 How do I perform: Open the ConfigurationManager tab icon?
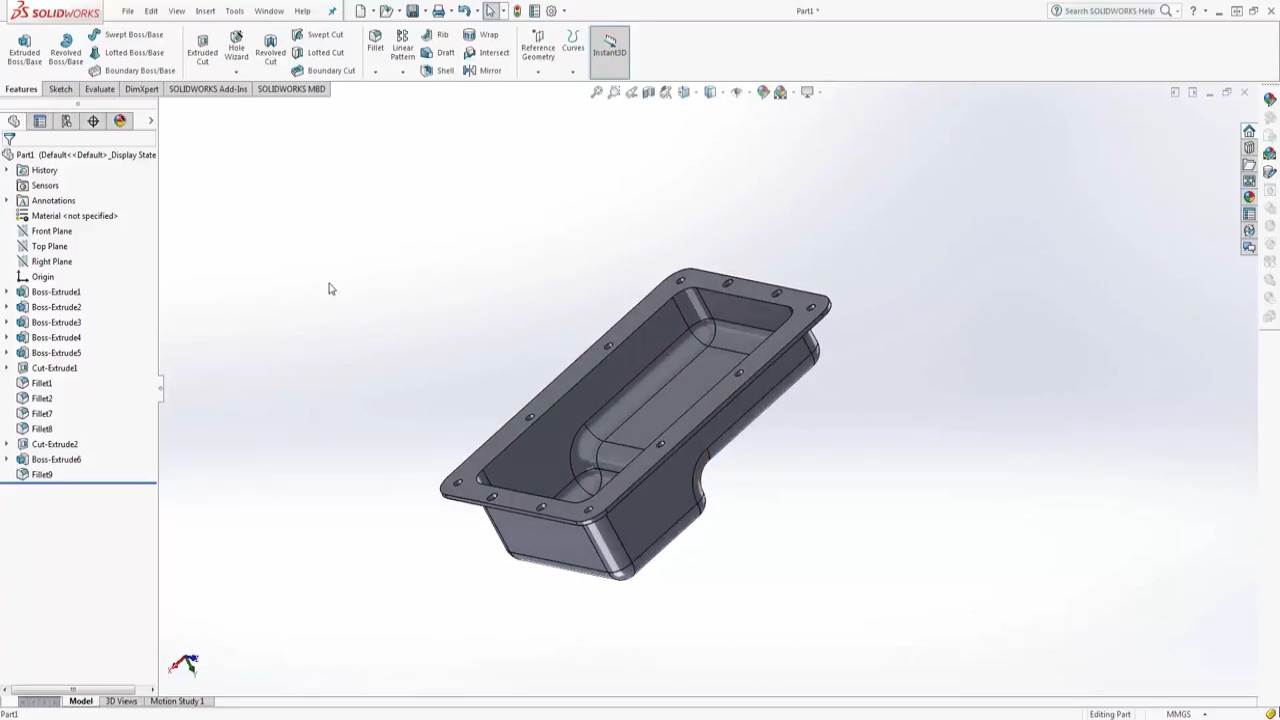(66, 121)
